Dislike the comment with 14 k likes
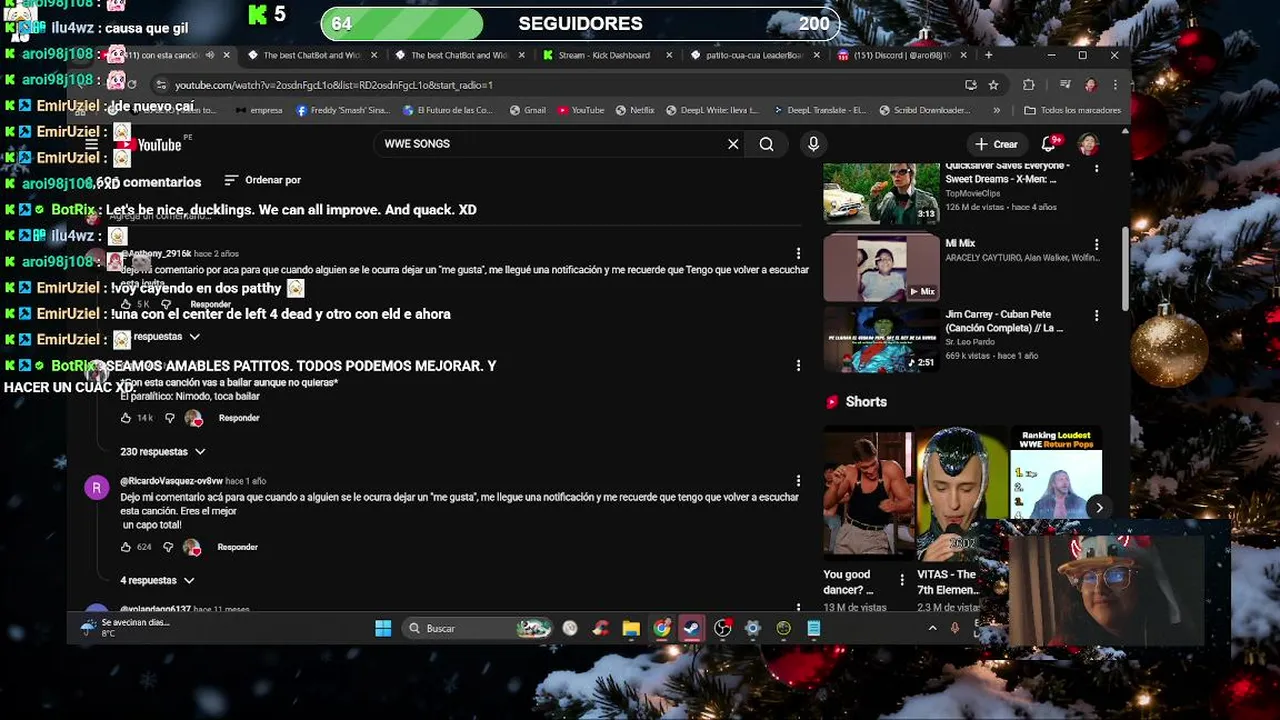Image resolution: width=1280 pixels, height=720 pixels. point(169,418)
